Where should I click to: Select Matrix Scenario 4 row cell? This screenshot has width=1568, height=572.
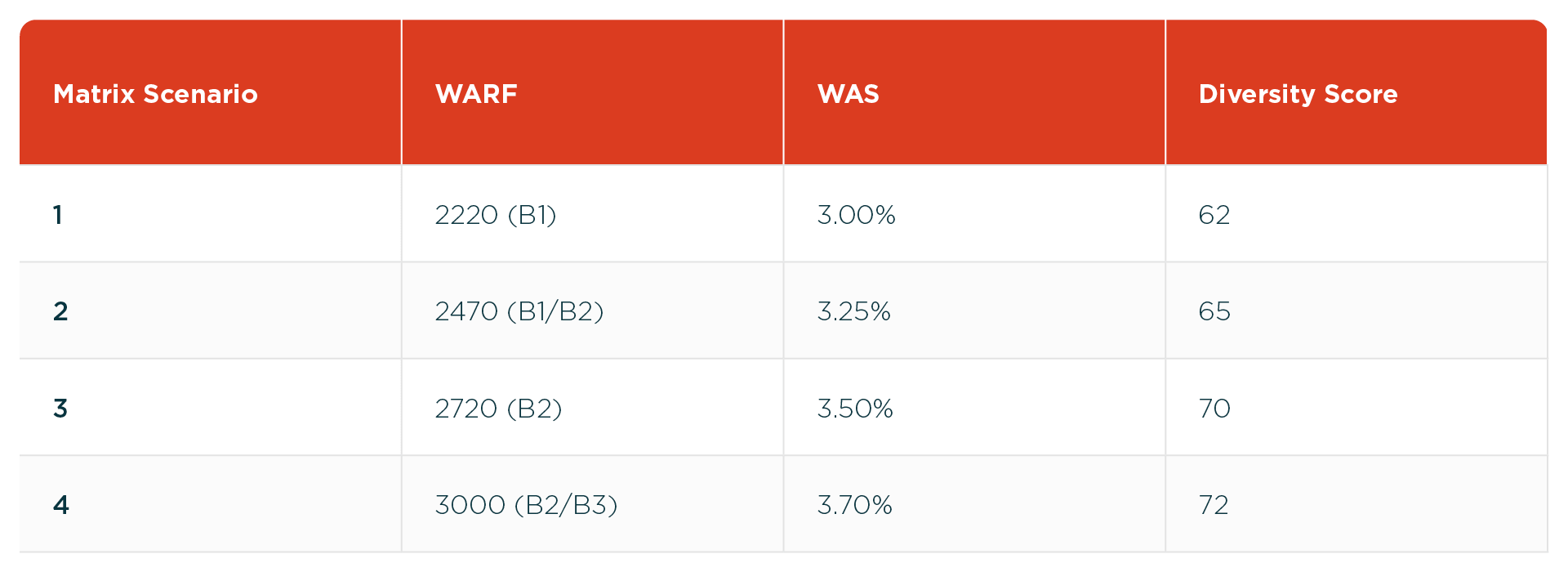point(61,505)
